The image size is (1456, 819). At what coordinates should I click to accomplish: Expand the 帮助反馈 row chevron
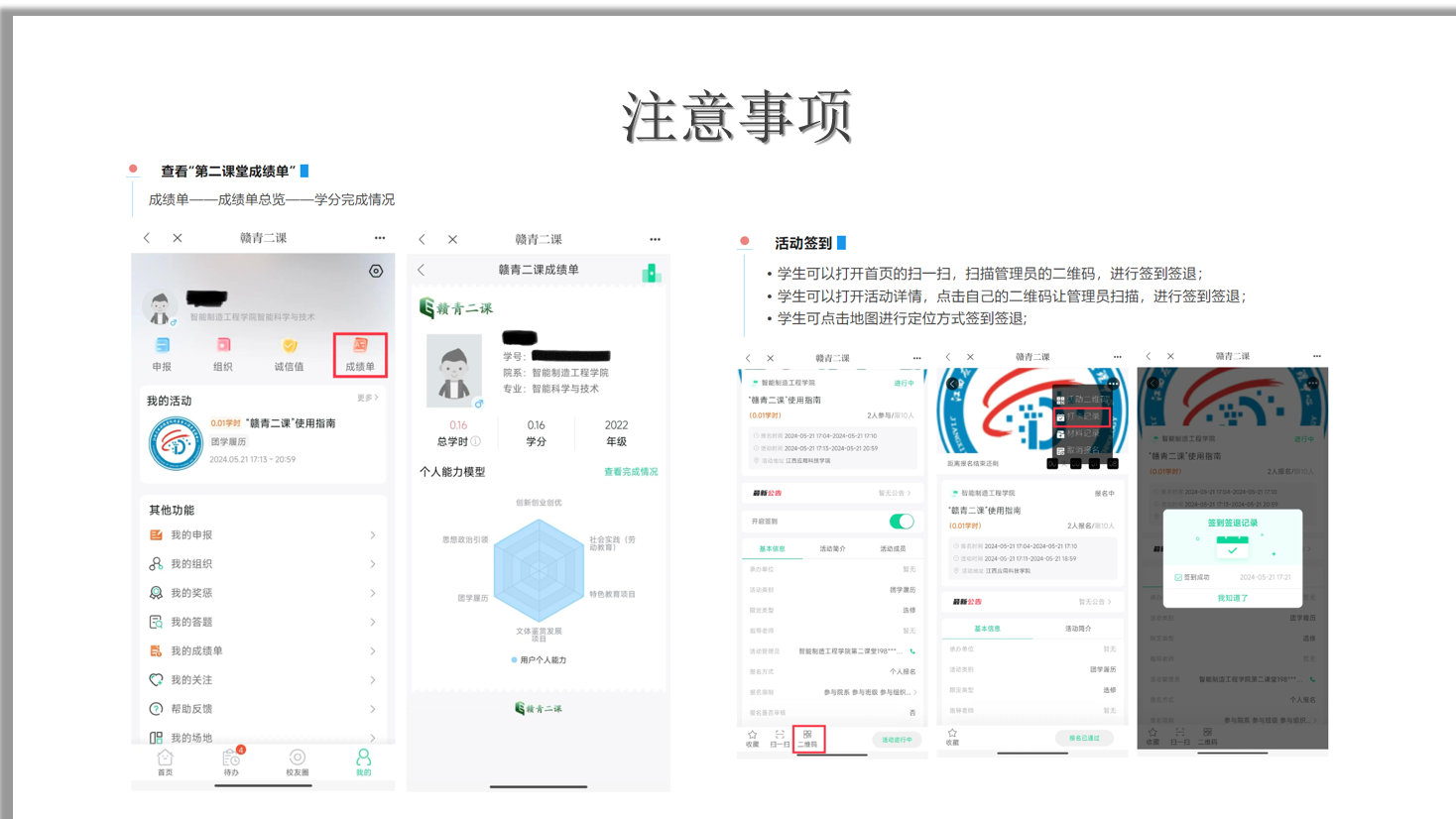click(x=373, y=709)
